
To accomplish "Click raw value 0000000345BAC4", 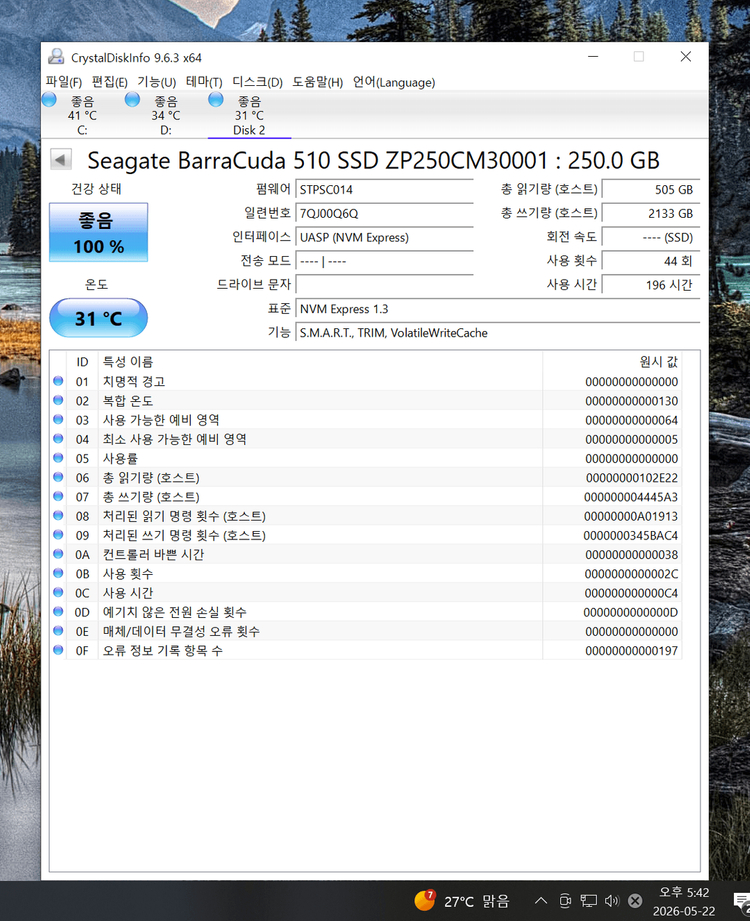I will (630, 536).
